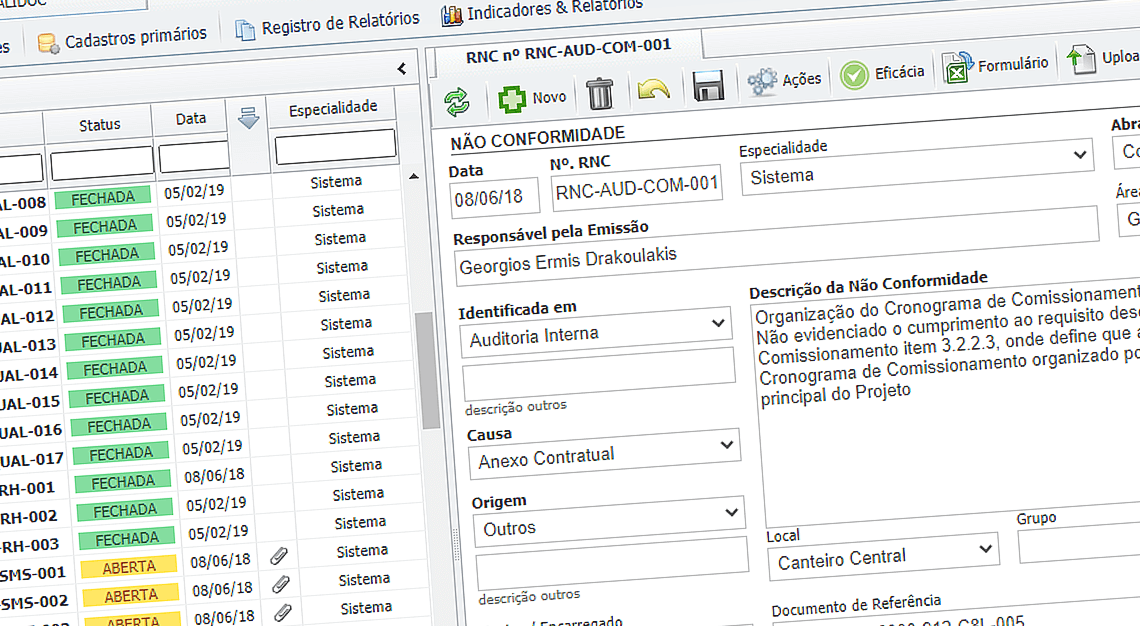
Task: Collapse the left grid panel with the arrow
Action: [402, 69]
